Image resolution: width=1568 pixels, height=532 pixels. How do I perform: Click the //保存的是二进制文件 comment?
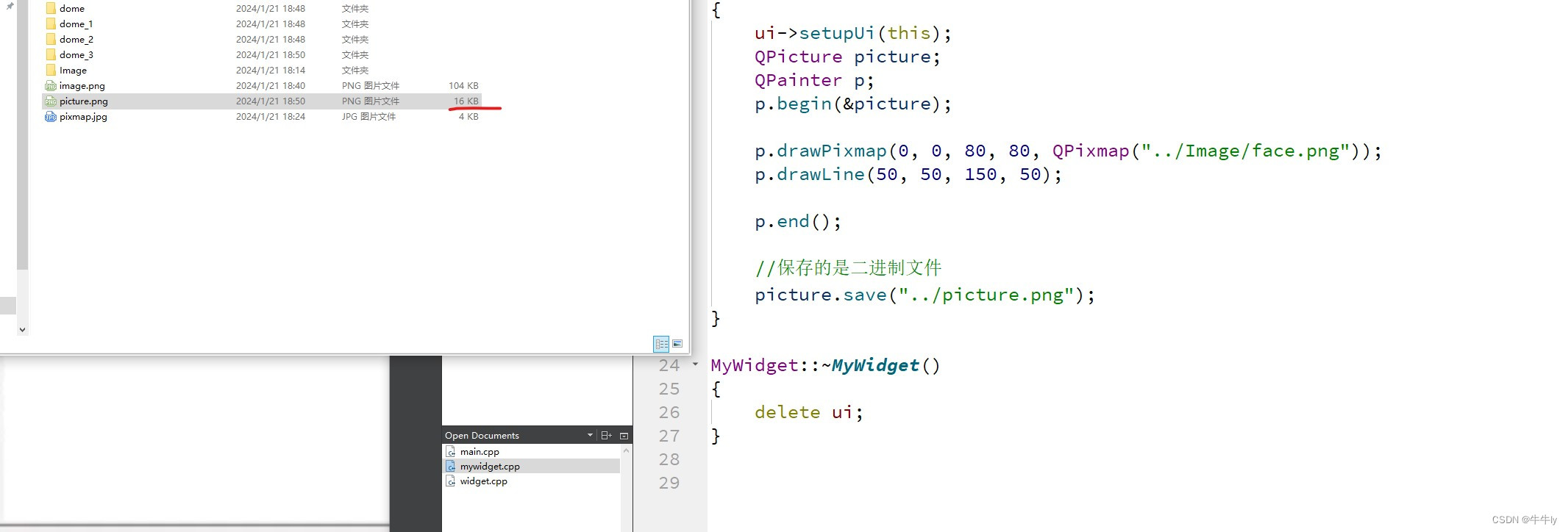pyautogui.click(x=848, y=267)
